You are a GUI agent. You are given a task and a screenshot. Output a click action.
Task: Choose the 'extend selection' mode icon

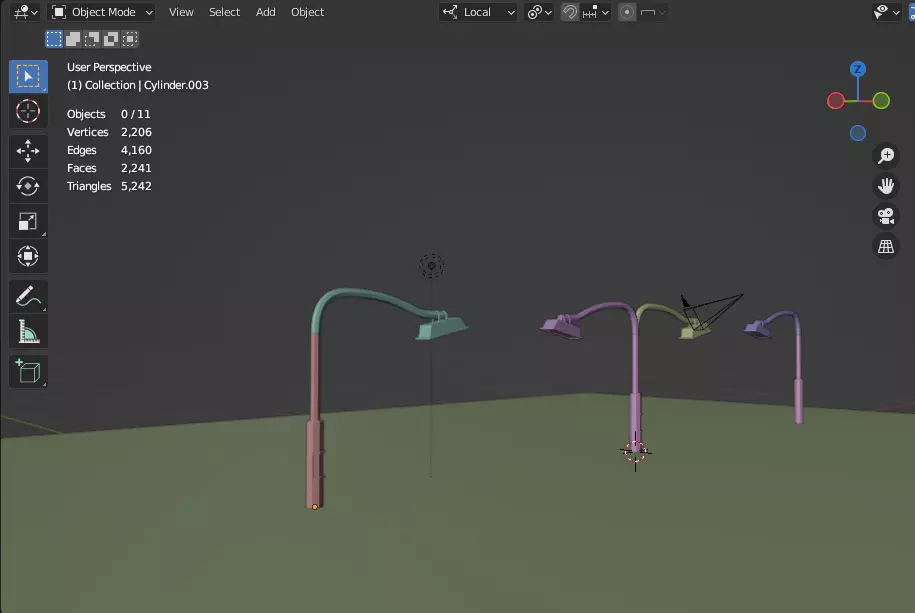point(73,39)
